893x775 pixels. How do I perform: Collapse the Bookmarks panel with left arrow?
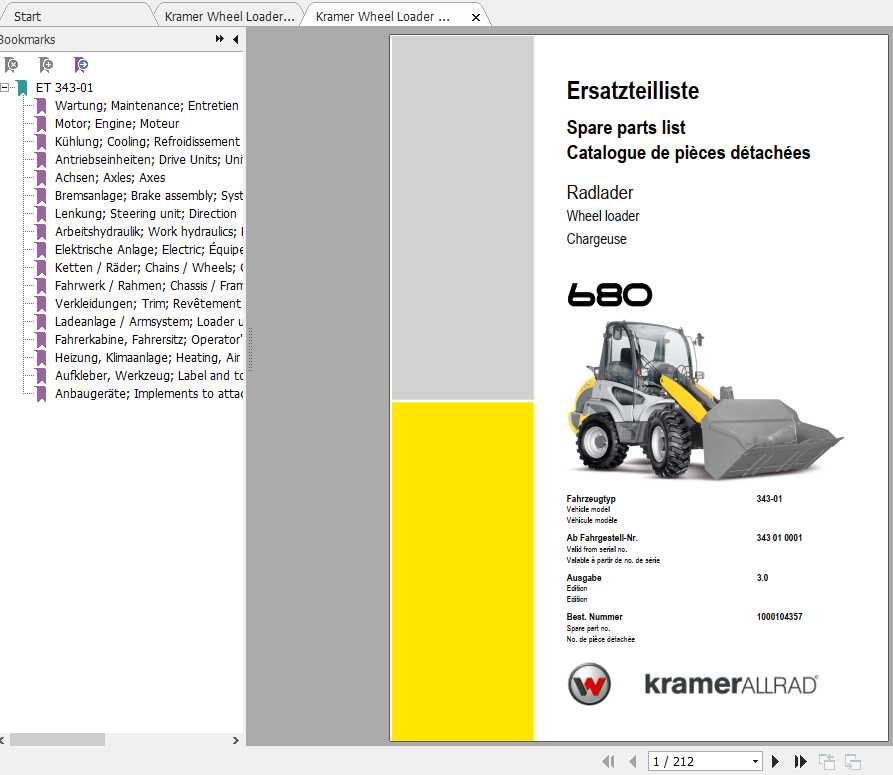click(x=236, y=39)
